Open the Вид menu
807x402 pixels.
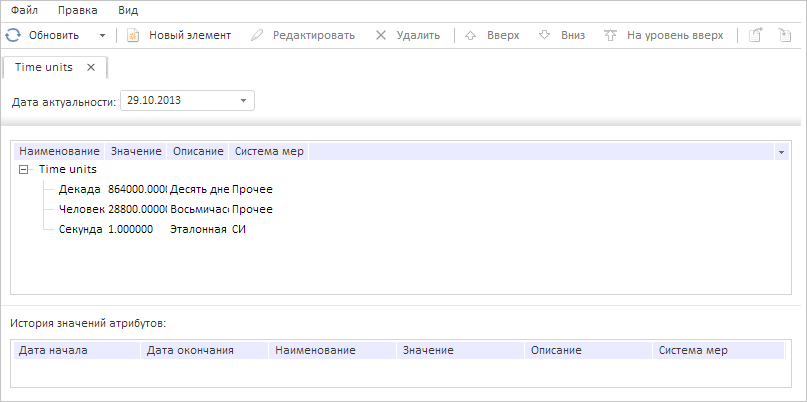(128, 10)
